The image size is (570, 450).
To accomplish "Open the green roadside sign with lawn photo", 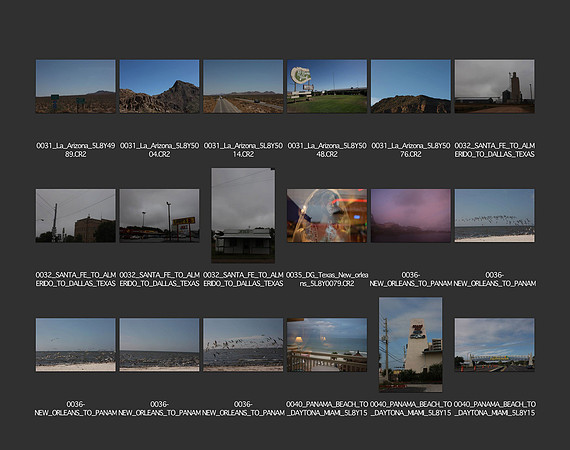I will coord(327,87).
